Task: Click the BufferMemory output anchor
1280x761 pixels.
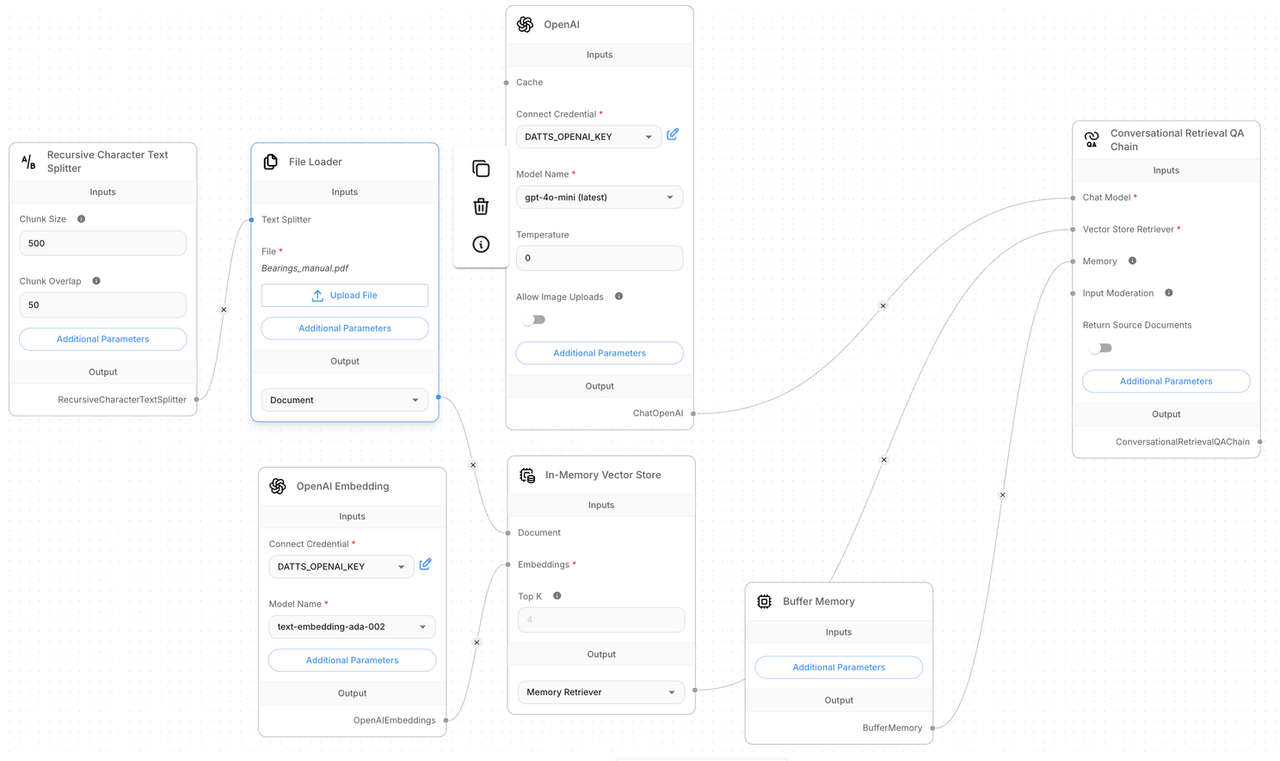Action: [932, 727]
